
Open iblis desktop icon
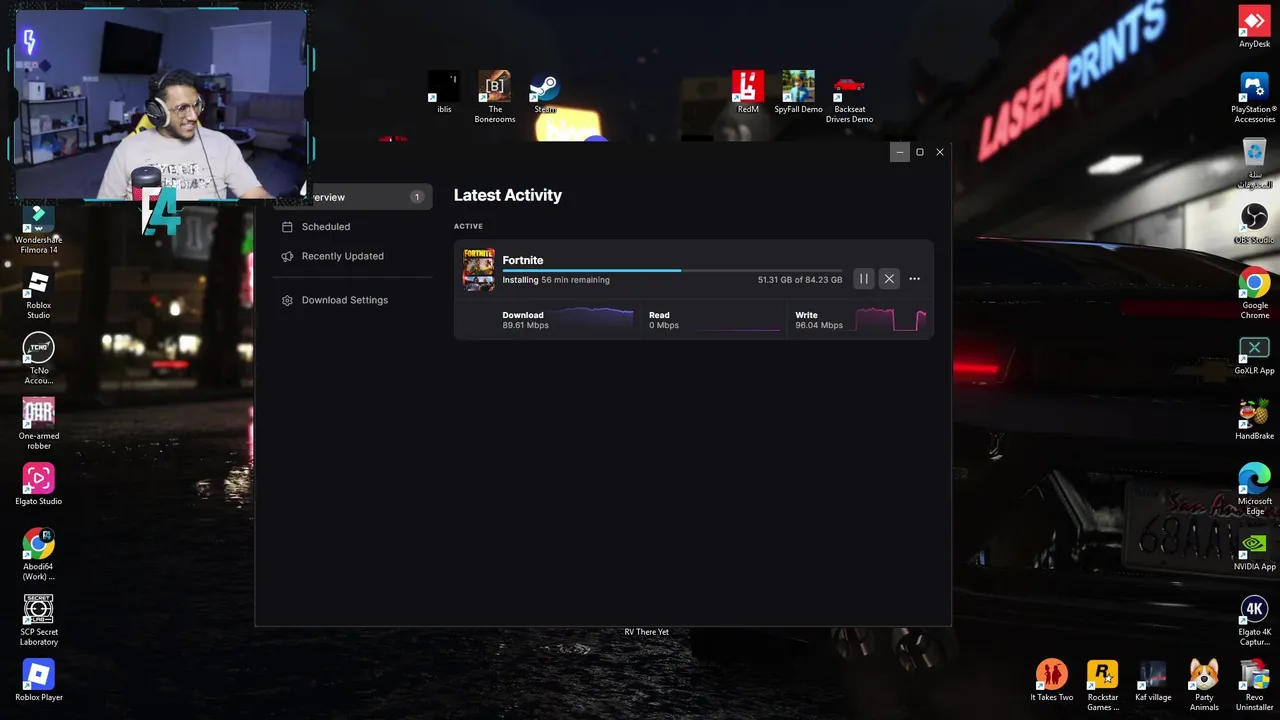[x=444, y=93]
